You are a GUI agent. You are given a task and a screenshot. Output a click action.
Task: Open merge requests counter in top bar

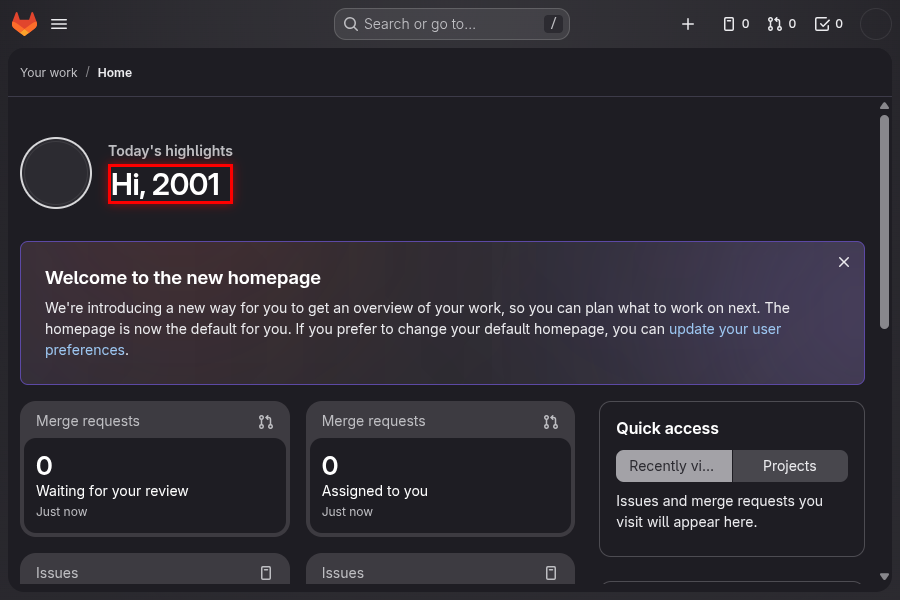[x=782, y=24]
